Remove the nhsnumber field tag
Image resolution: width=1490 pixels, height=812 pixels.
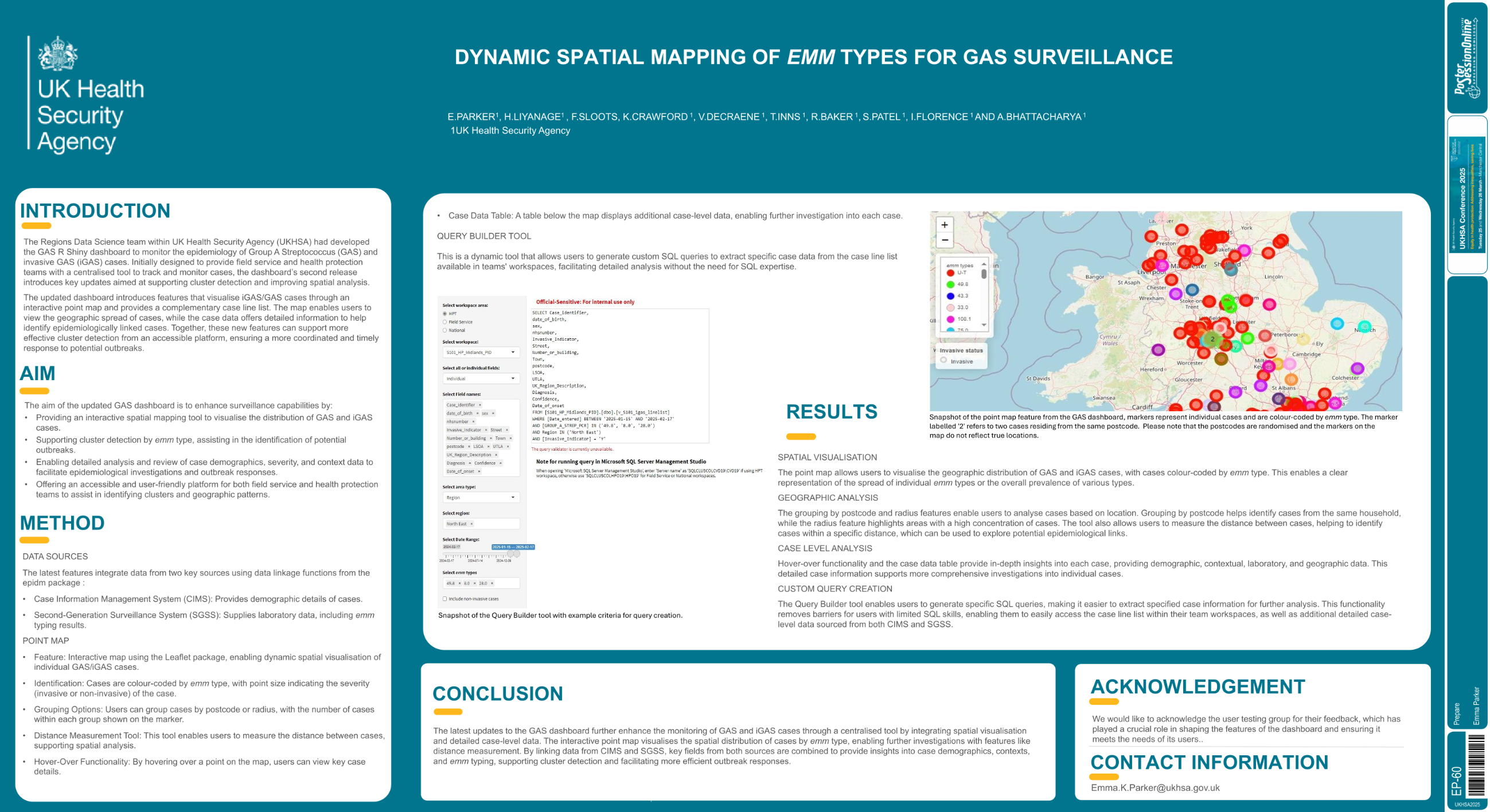tap(474, 421)
